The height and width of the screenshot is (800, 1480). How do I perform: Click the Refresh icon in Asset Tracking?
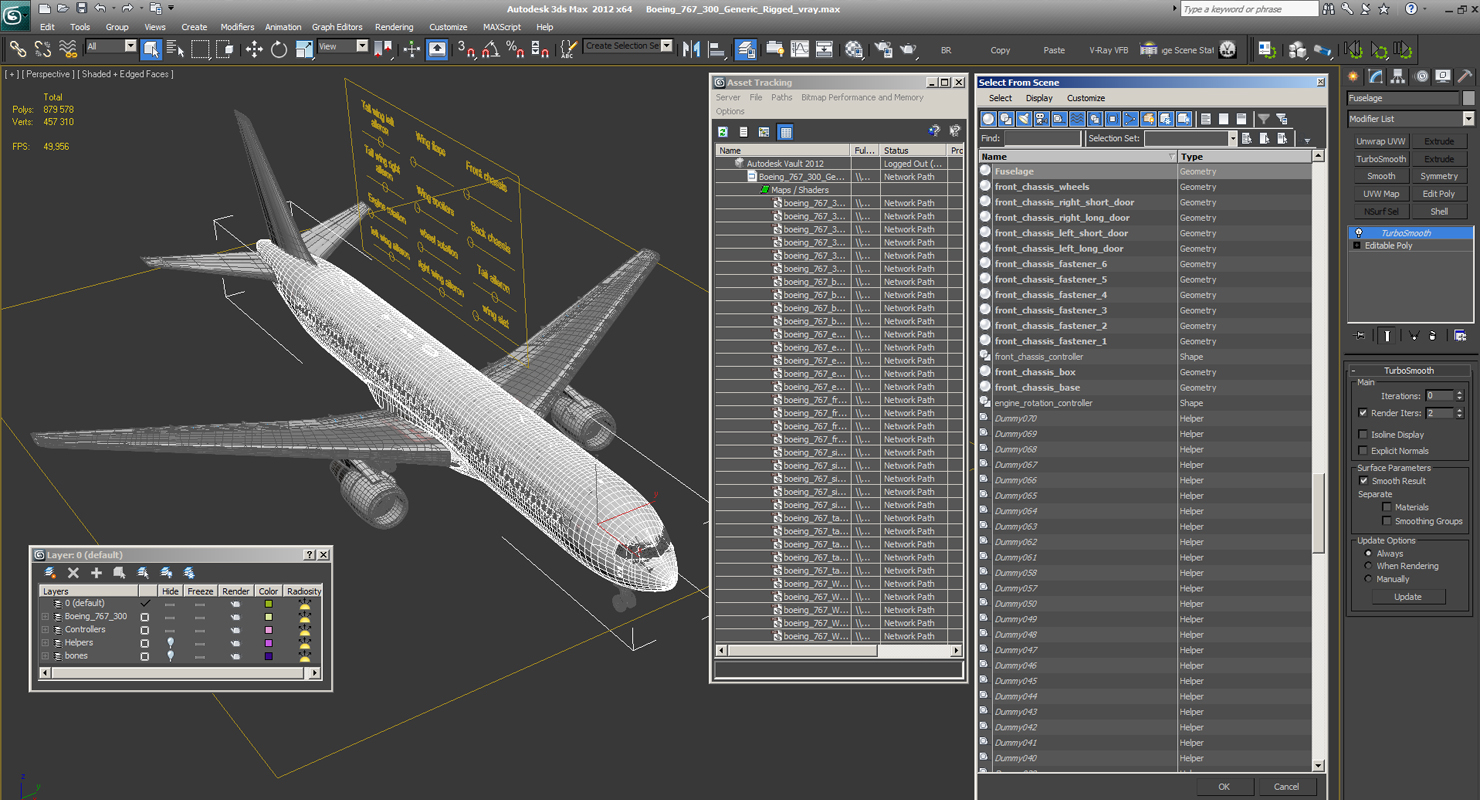(x=723, y=131)
